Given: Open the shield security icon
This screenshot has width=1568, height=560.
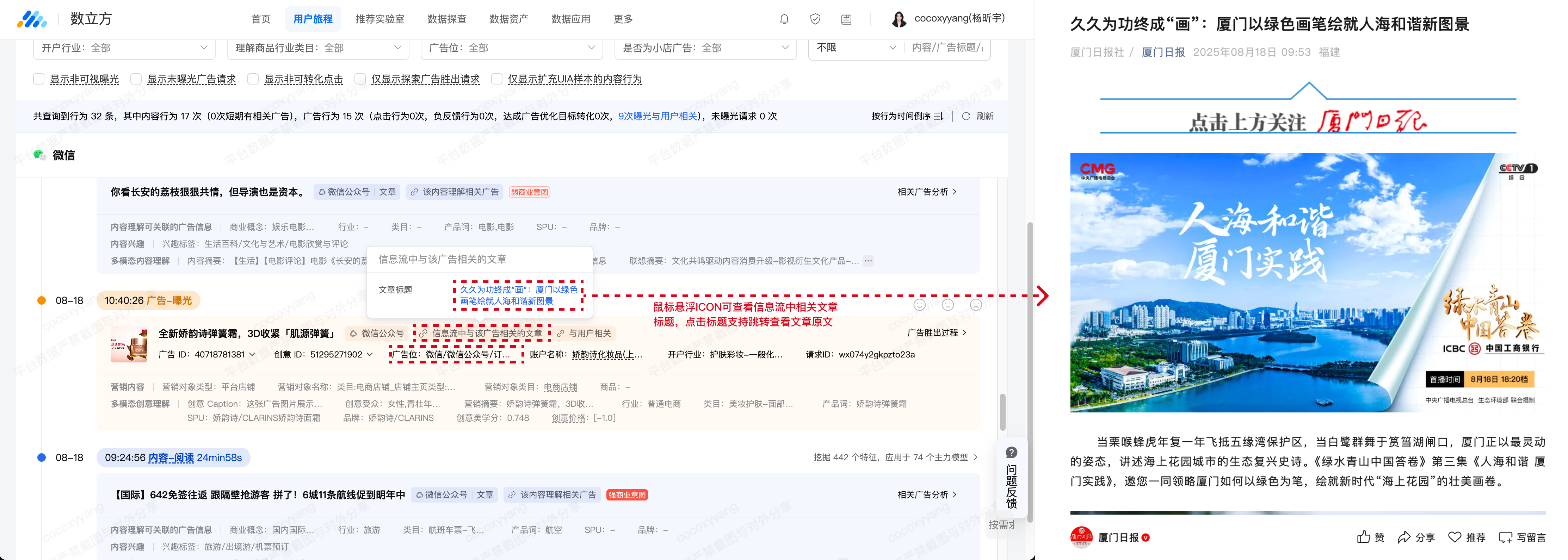Looking at the screenshot, I should coord(815,19).
